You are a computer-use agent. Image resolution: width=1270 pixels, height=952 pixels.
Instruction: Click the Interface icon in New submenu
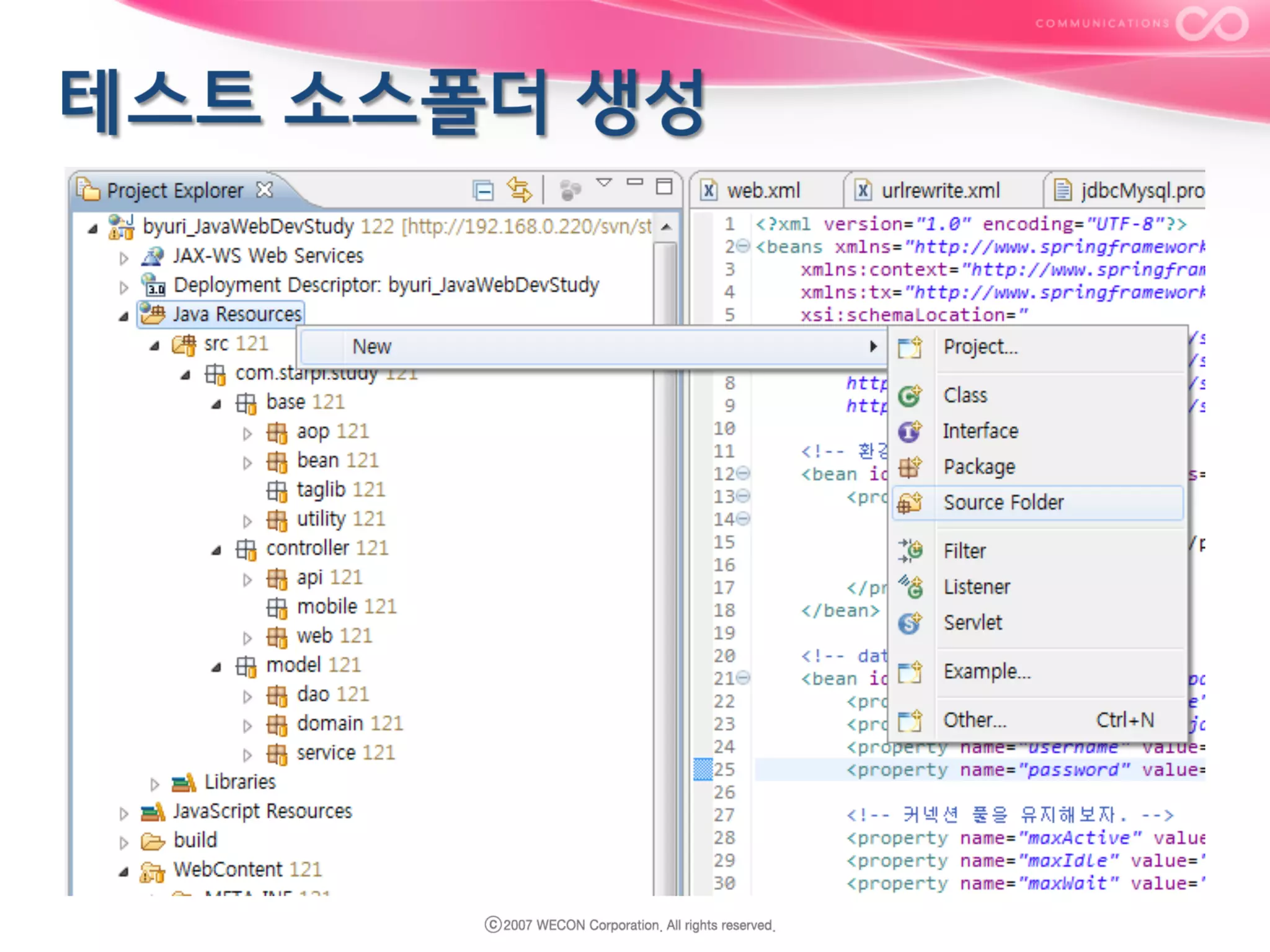(x=910, y=431)
